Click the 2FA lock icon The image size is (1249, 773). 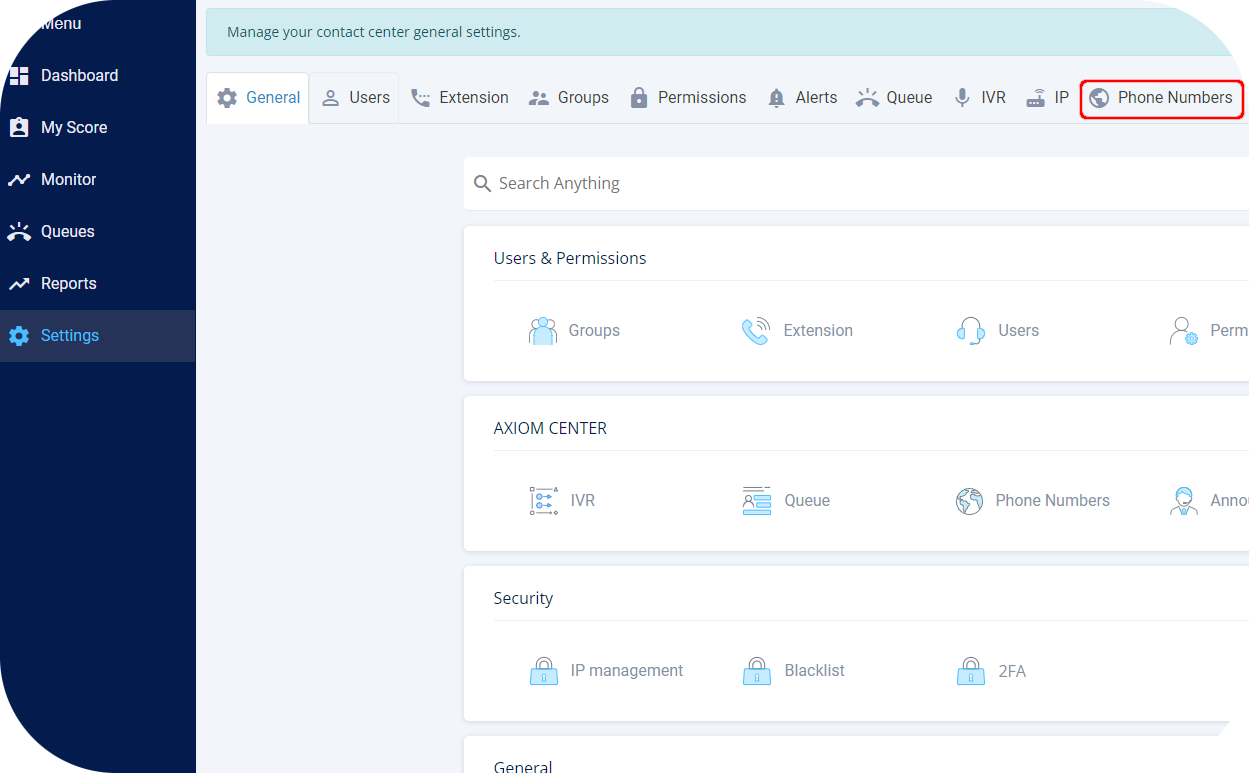pos(971,671)
